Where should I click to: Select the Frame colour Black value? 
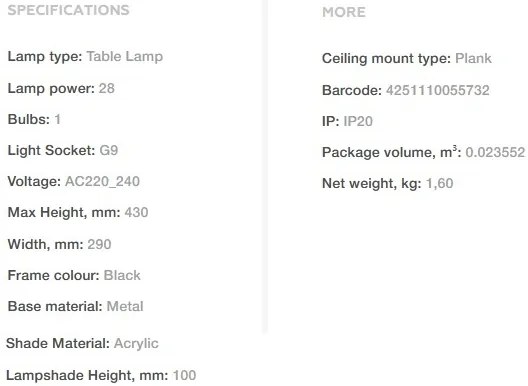point(122,275)
